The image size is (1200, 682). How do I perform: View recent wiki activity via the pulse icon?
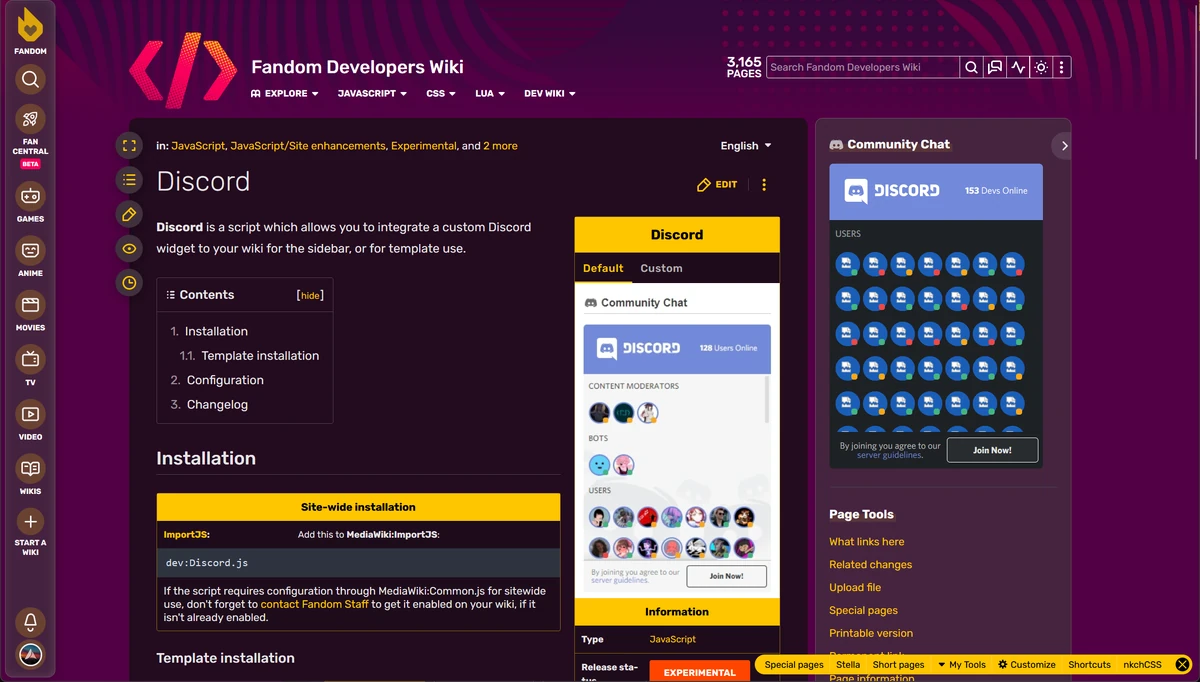[x=1017, y=67]
